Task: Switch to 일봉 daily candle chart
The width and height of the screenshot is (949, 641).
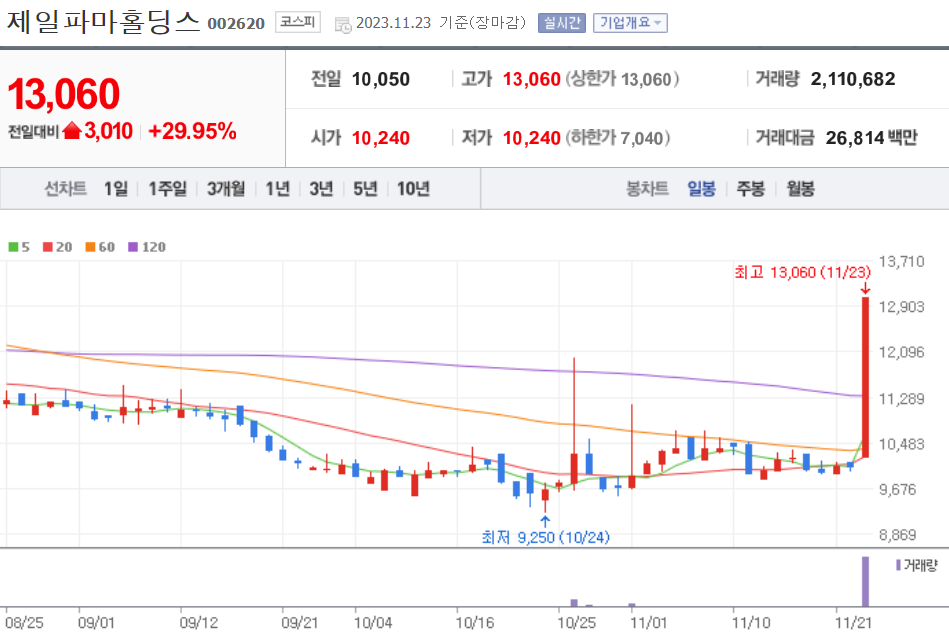Action: pos(701,189)
